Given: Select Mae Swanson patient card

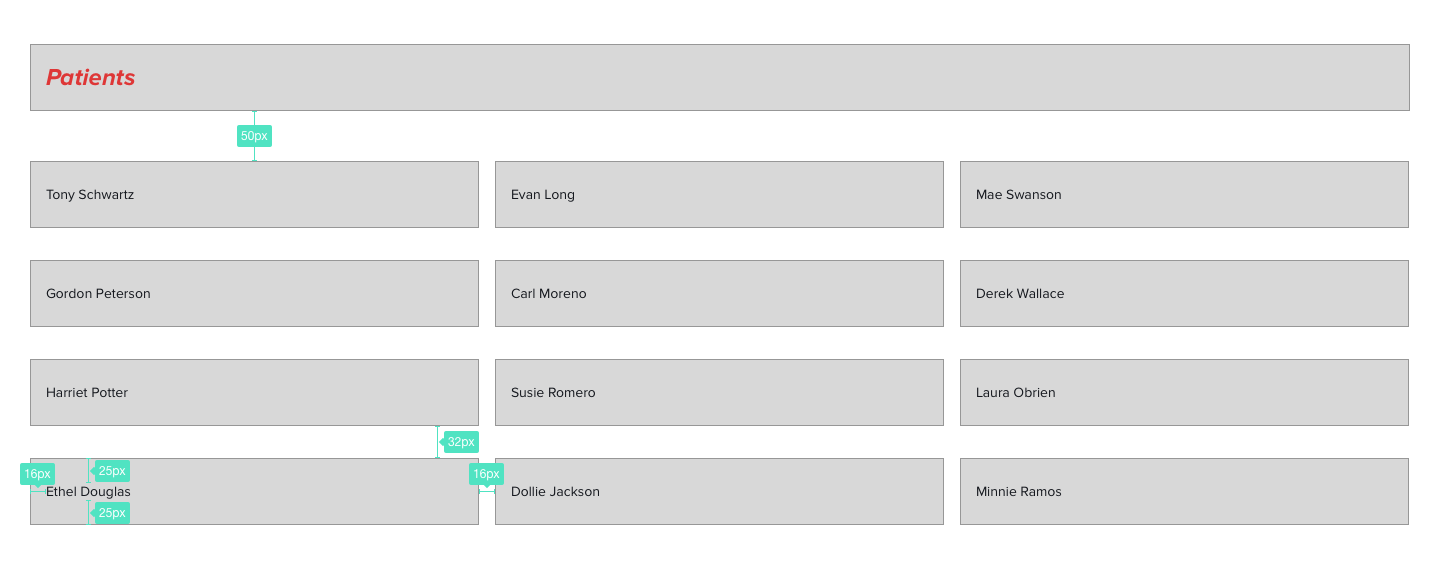Looking at the screenshot, I should [1184, 194].
